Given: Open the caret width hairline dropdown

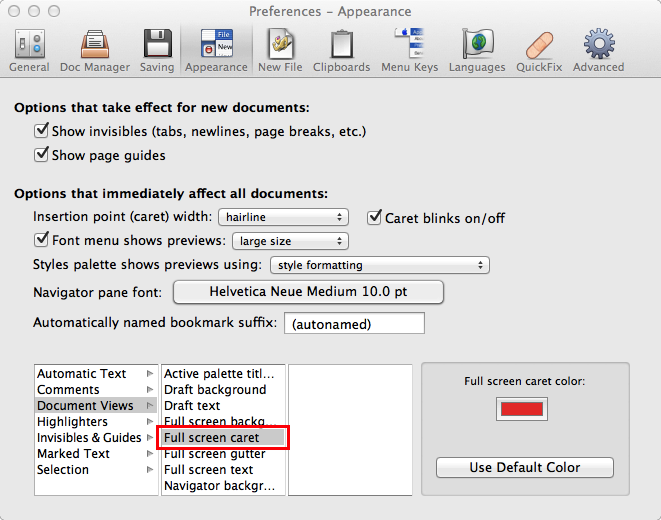Looking at the screenshot, I should click(x=283, y=217).
